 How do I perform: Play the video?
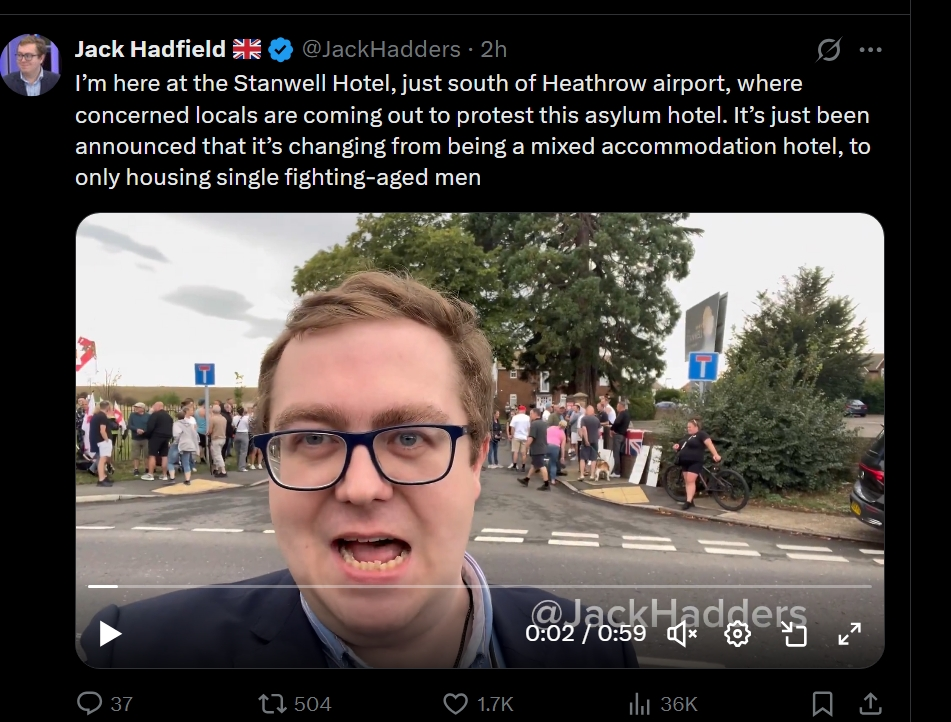(x=110, y=633)
